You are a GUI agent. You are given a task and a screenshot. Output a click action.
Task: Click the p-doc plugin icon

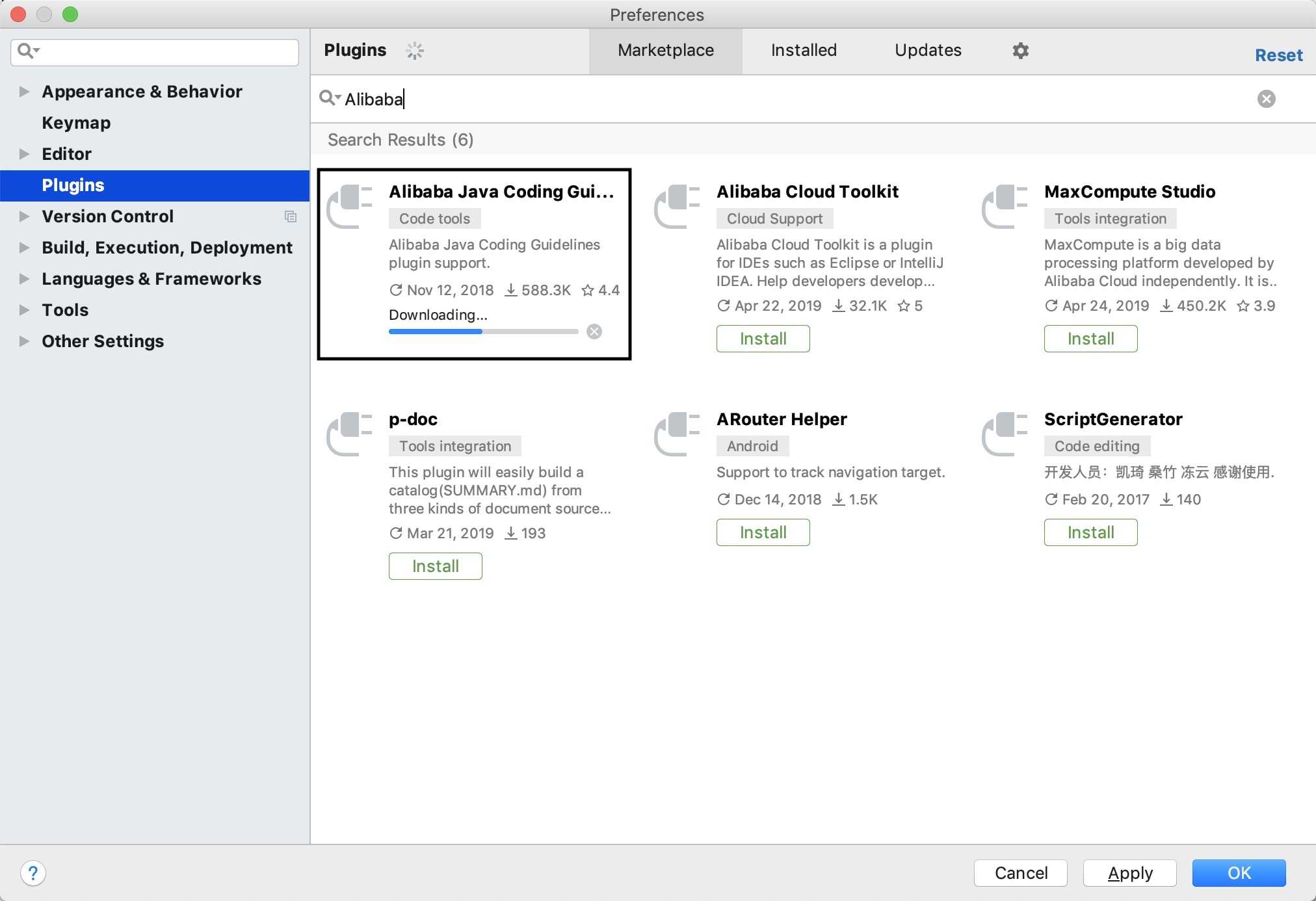[350, 434]
